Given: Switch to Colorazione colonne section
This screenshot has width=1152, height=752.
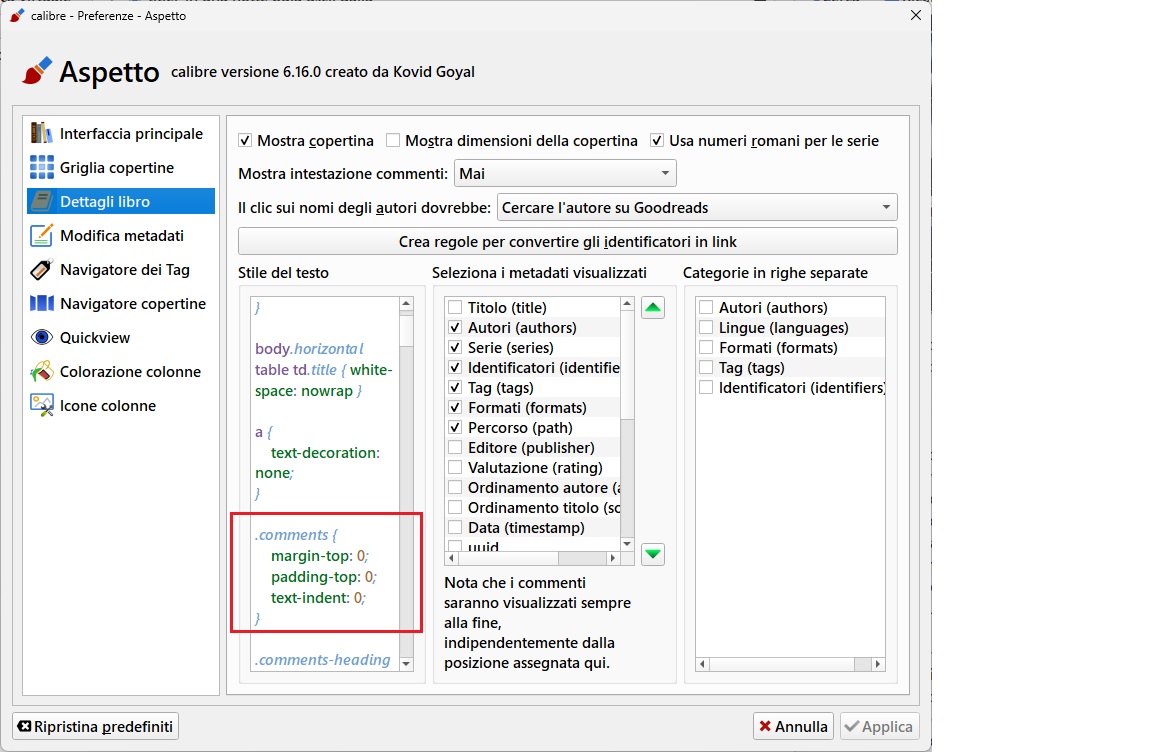Looking at the screenshot, I should [x=121, y=372].
